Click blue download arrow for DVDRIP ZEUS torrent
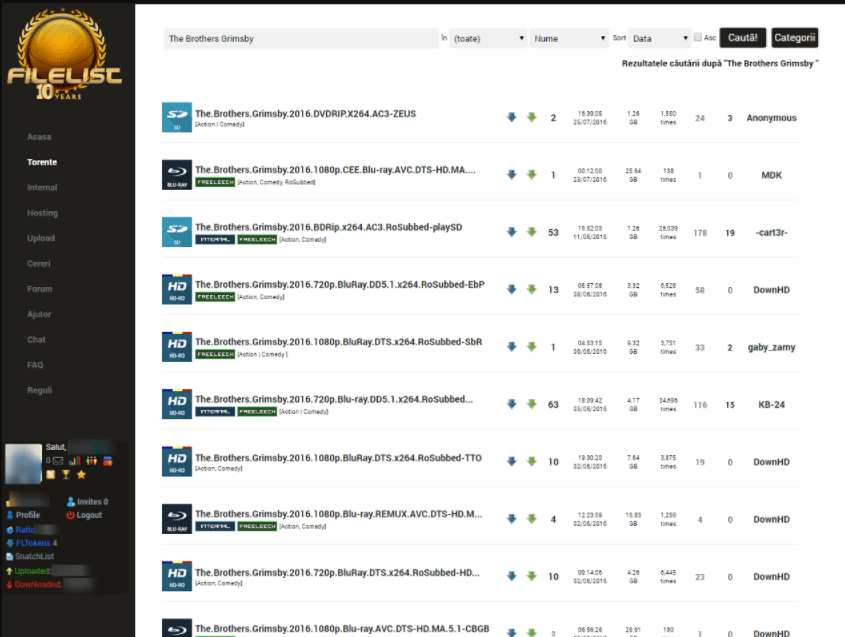 (511, 117)
